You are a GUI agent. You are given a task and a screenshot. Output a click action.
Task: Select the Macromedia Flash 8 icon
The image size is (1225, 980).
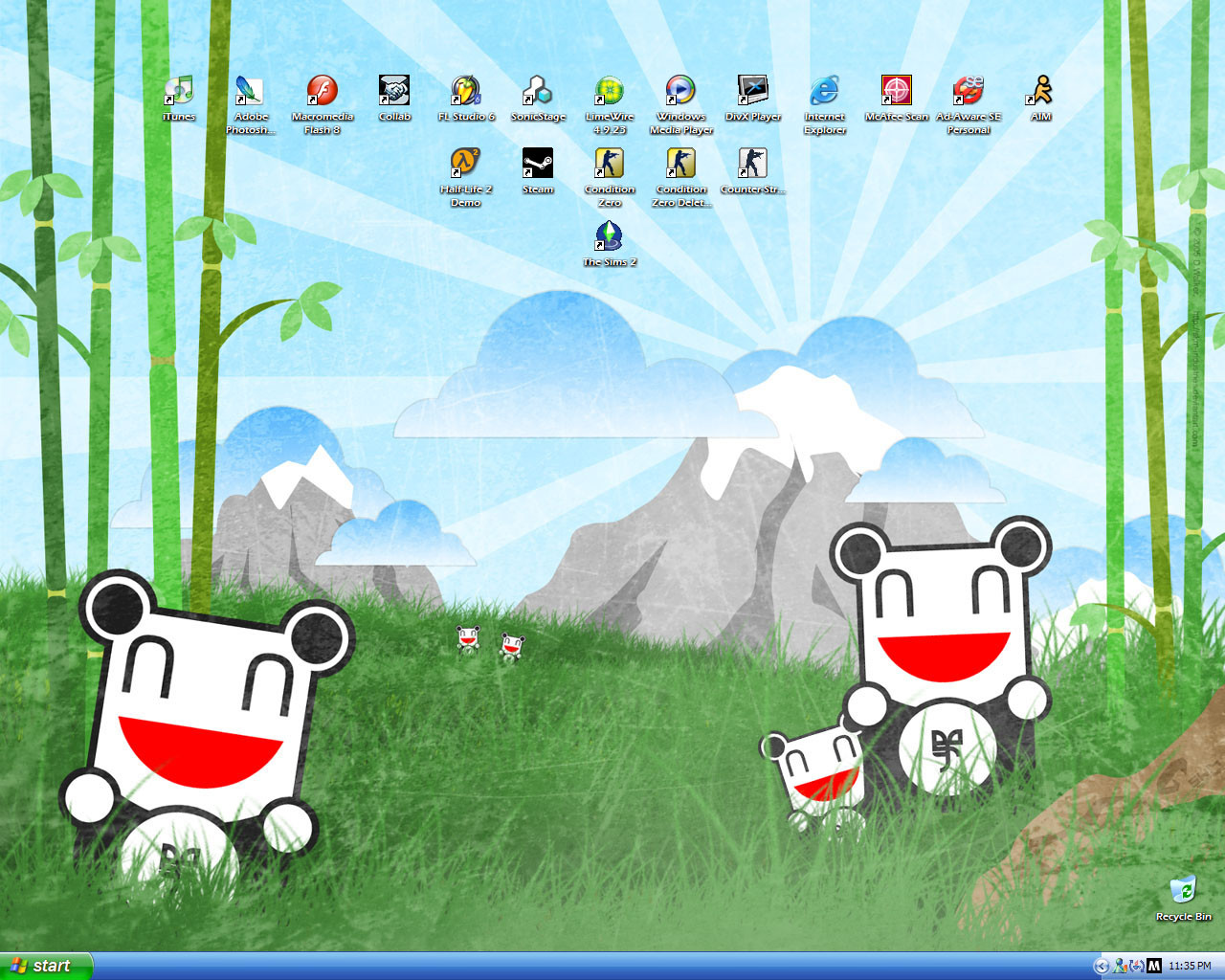(323, 91)
